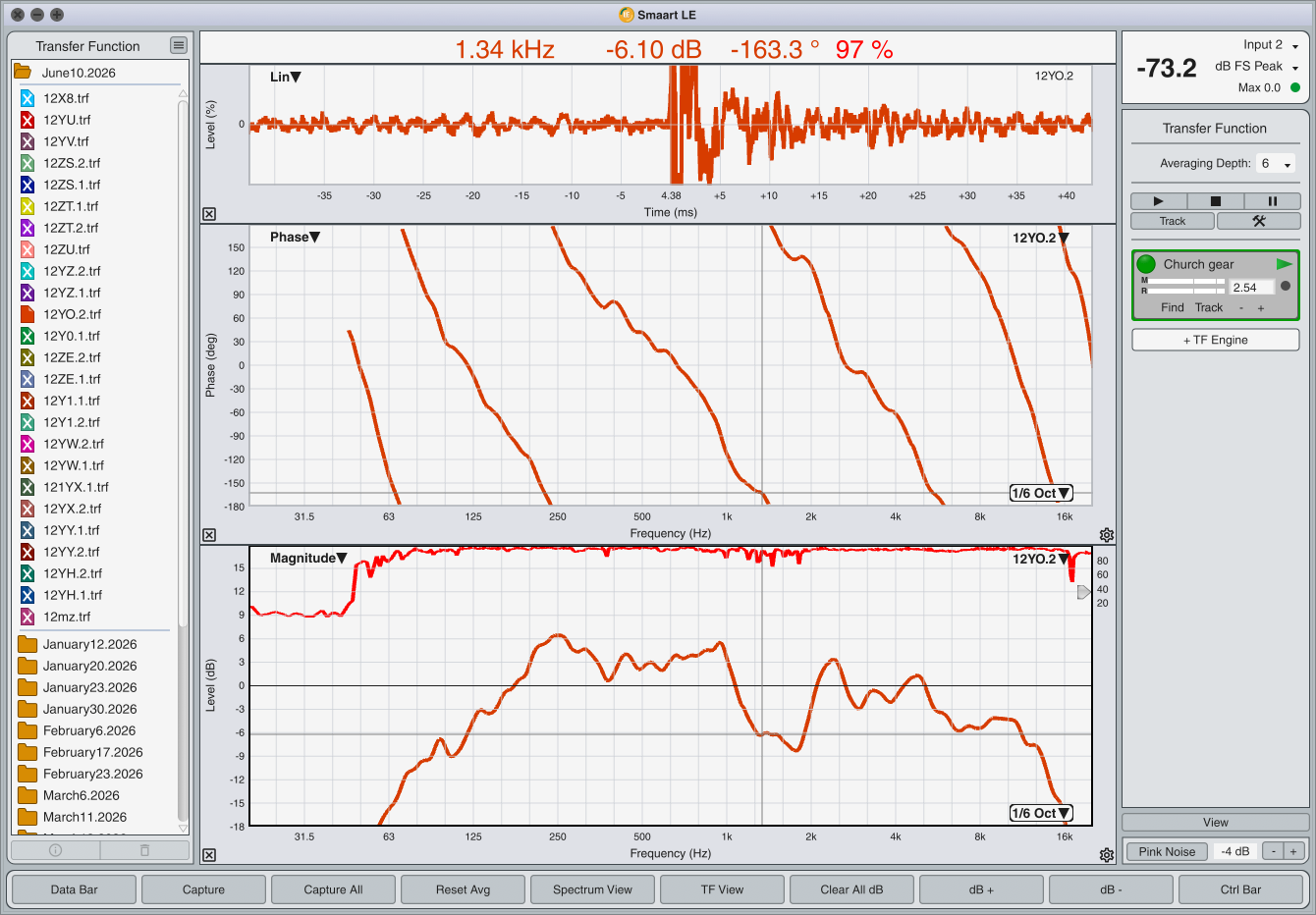The image size is (1316, 915).
Task: Open the magnitude plot gear settings
Action: point(1107,855)
